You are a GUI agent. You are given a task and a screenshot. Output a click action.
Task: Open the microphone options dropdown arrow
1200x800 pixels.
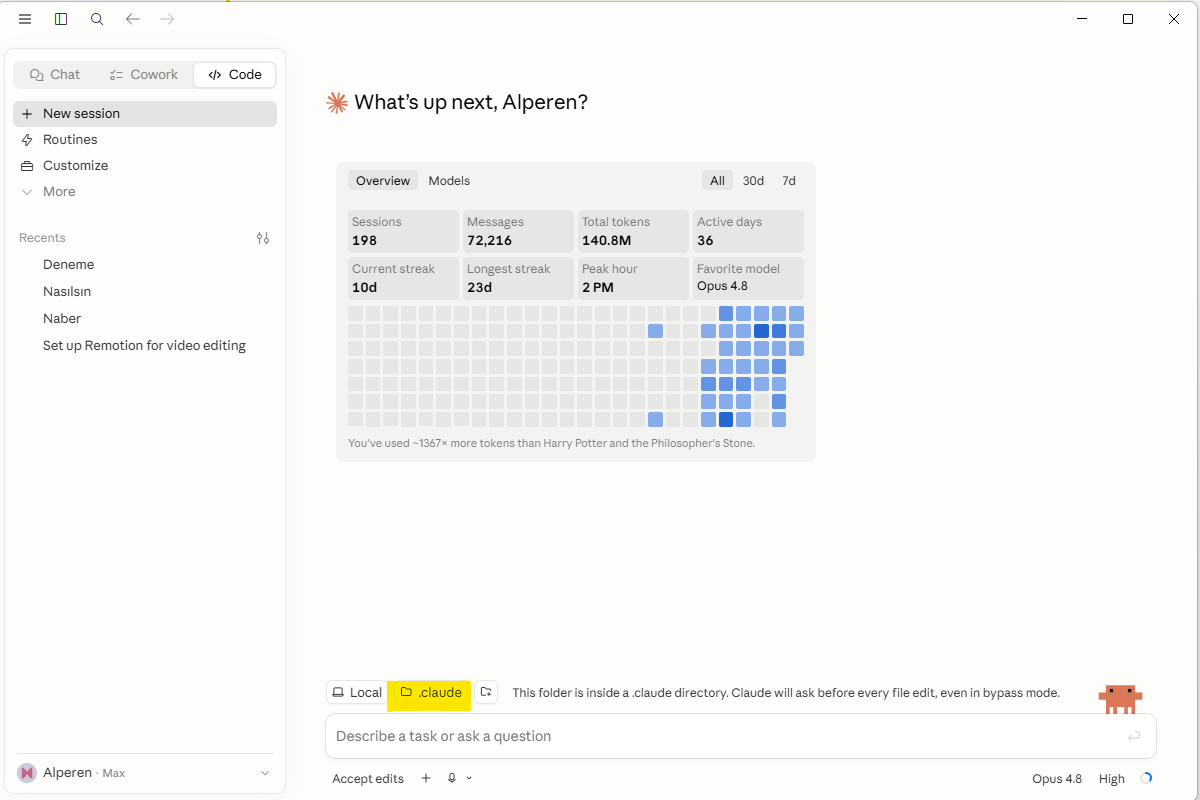[469, 778]
